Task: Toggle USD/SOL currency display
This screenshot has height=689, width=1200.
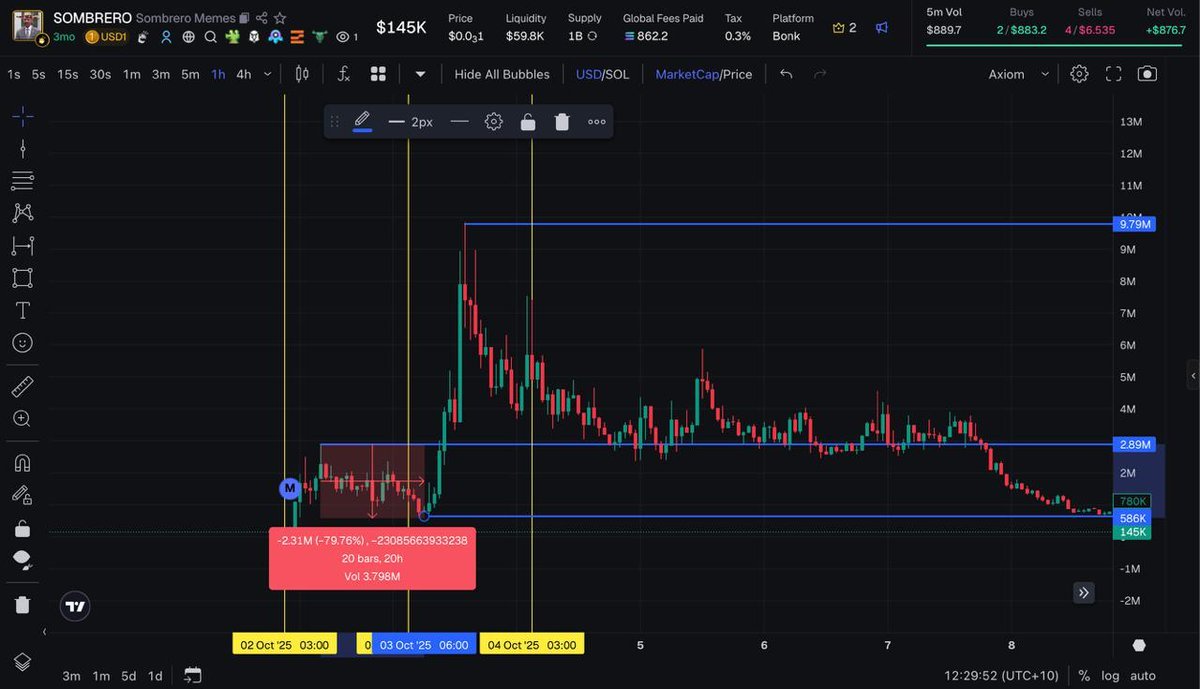Action: coord(603,74)
